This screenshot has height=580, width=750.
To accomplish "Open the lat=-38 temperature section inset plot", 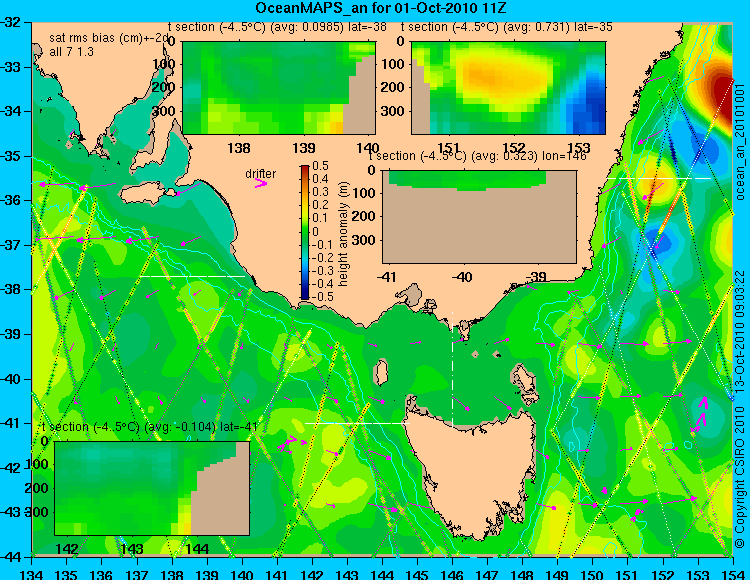I will coord(279,88).
